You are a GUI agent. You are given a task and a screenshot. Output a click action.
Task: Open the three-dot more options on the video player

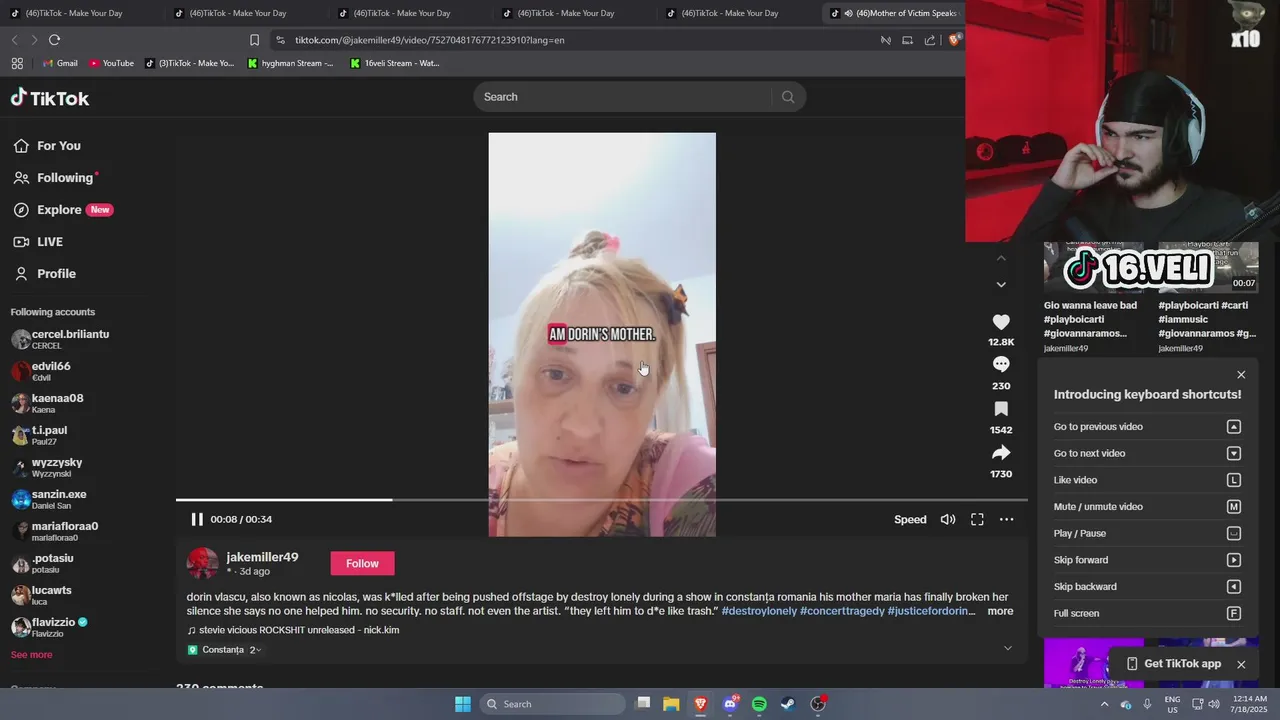click(x=1006, y=519)
